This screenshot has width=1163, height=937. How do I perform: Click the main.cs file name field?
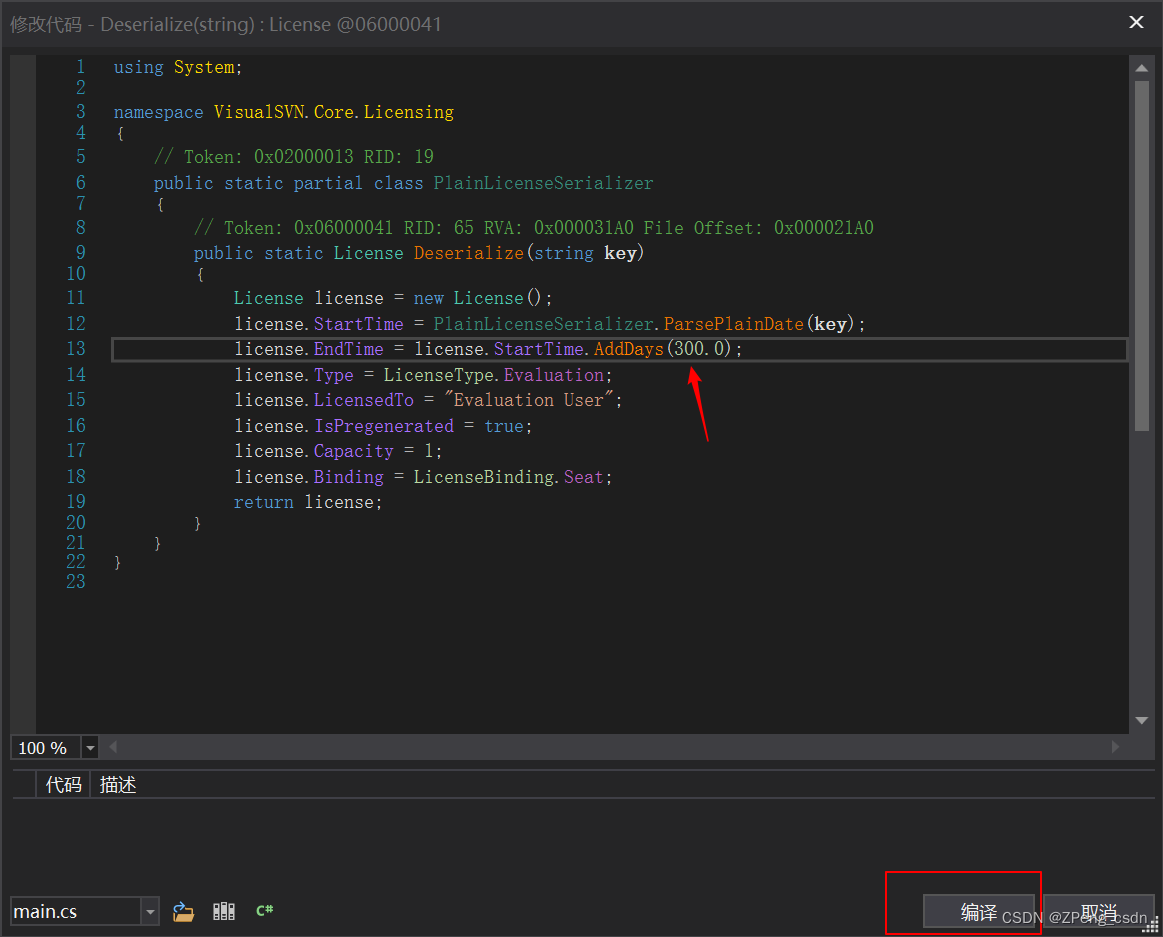click(x=76, y=911)
